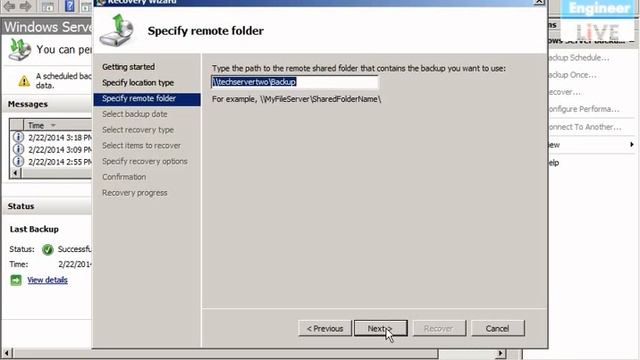Open Help in the Actions pane

(553, 163)
